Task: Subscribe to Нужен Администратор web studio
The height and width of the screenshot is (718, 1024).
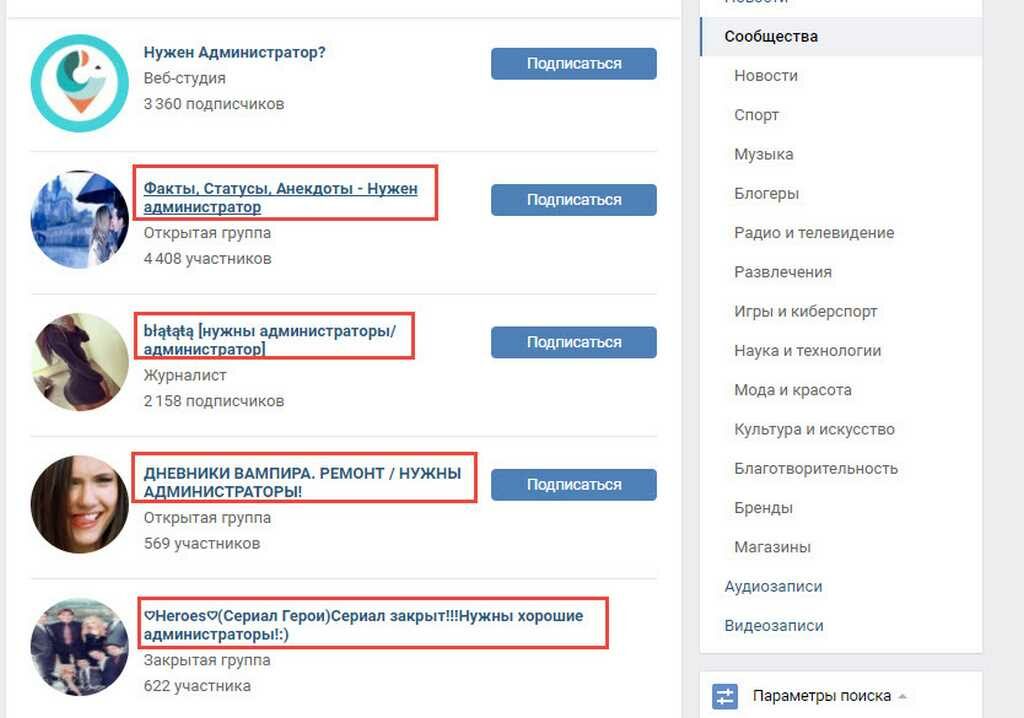Action: [x=573, y=63]
